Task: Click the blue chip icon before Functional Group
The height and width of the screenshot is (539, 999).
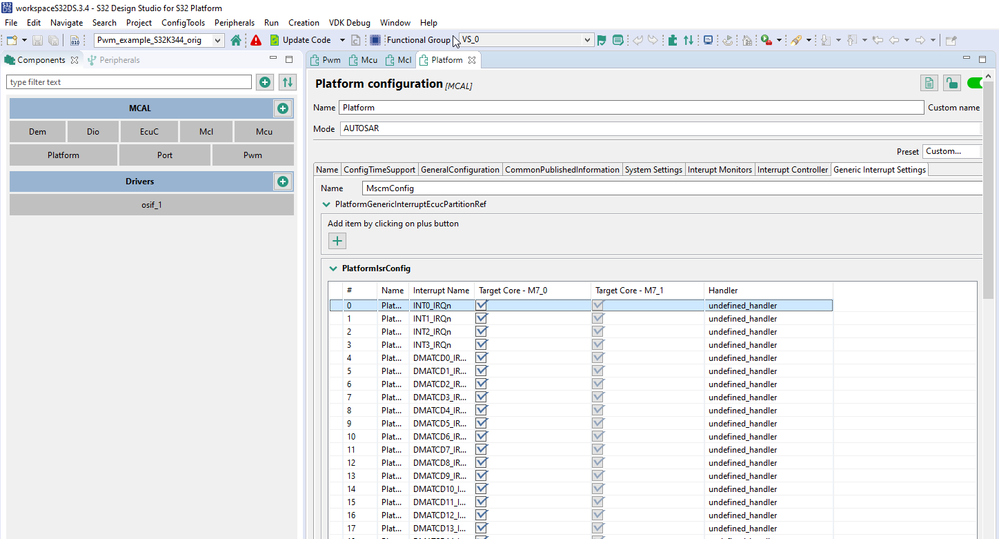Action: [375, 40]
